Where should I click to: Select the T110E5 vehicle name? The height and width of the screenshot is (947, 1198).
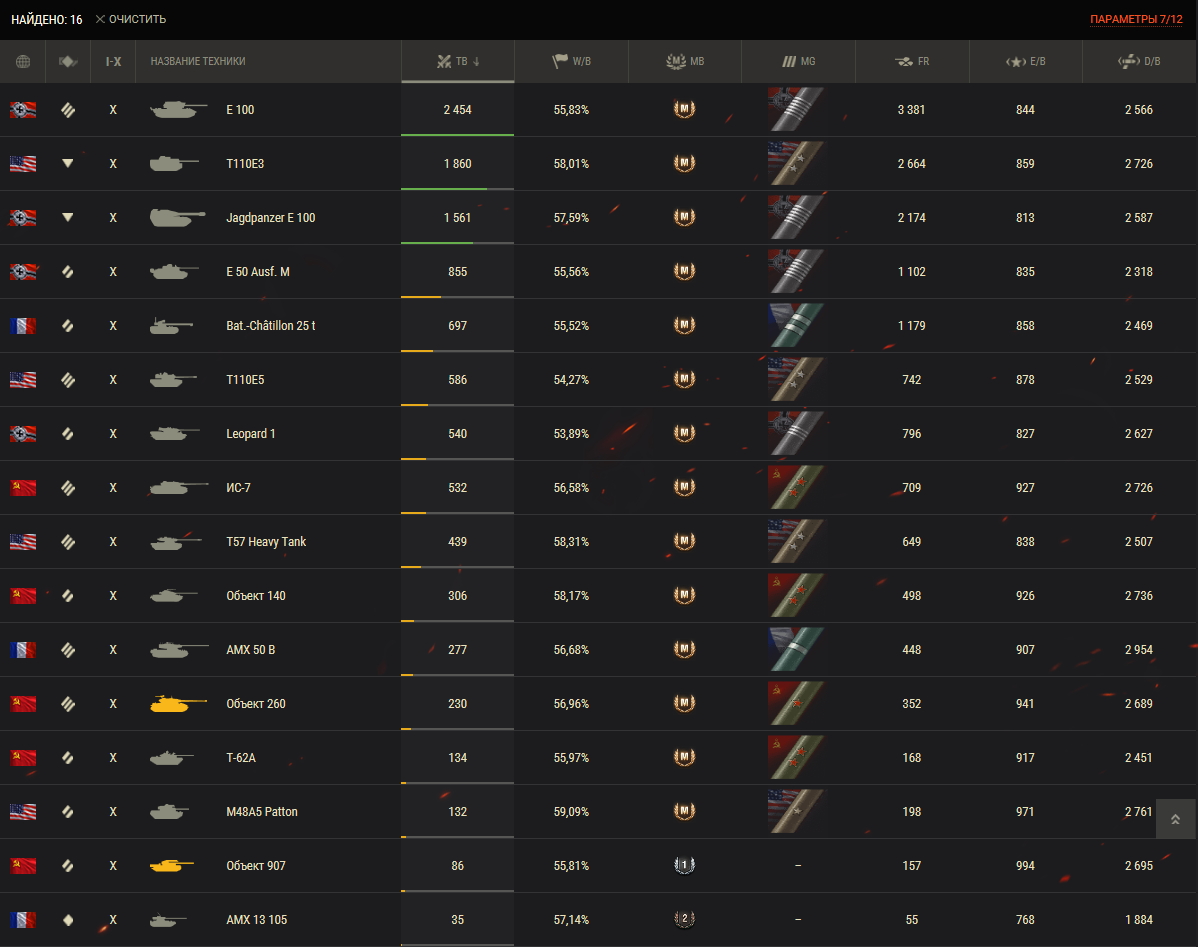click(245, 380)
